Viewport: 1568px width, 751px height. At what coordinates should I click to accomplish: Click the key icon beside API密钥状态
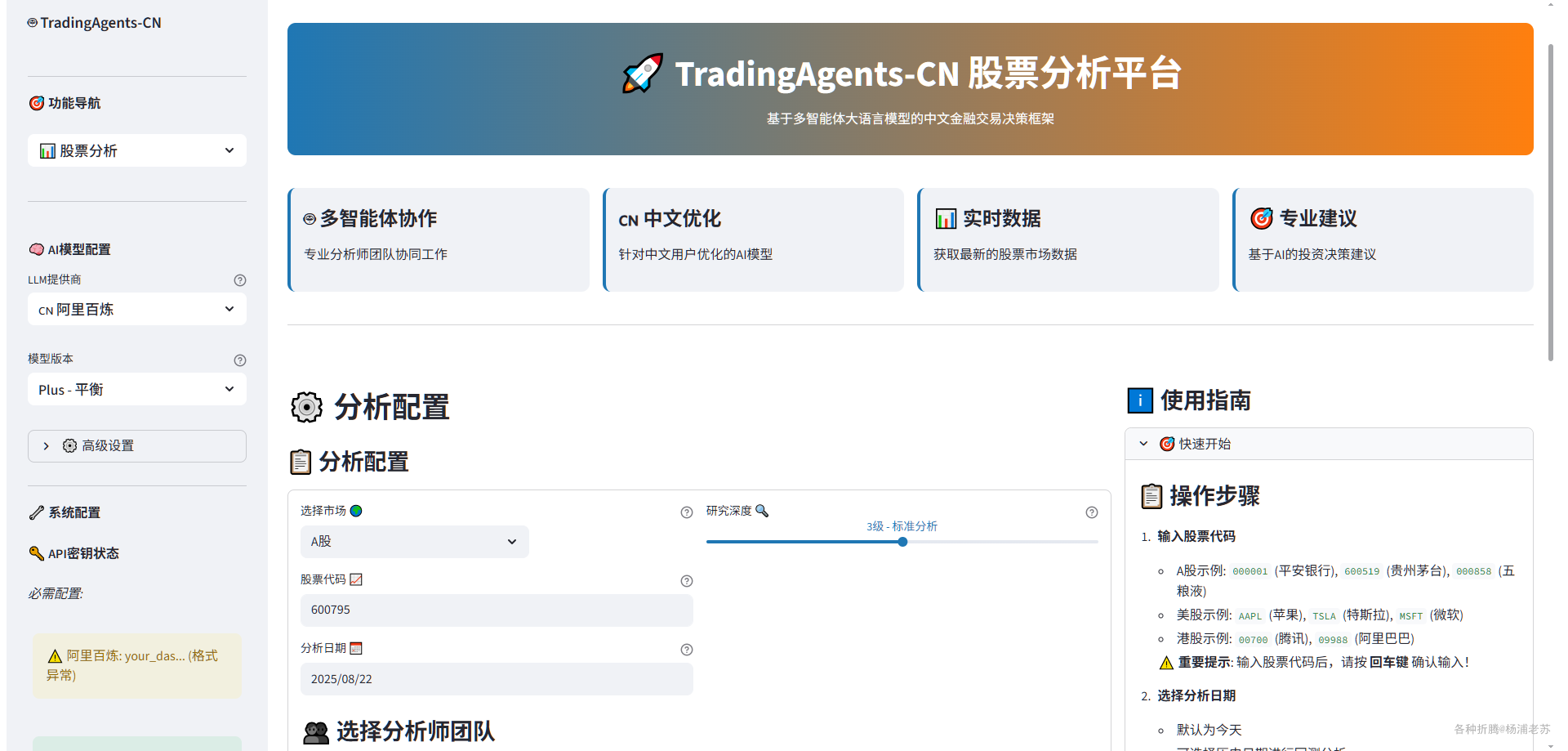pos(37,553)
